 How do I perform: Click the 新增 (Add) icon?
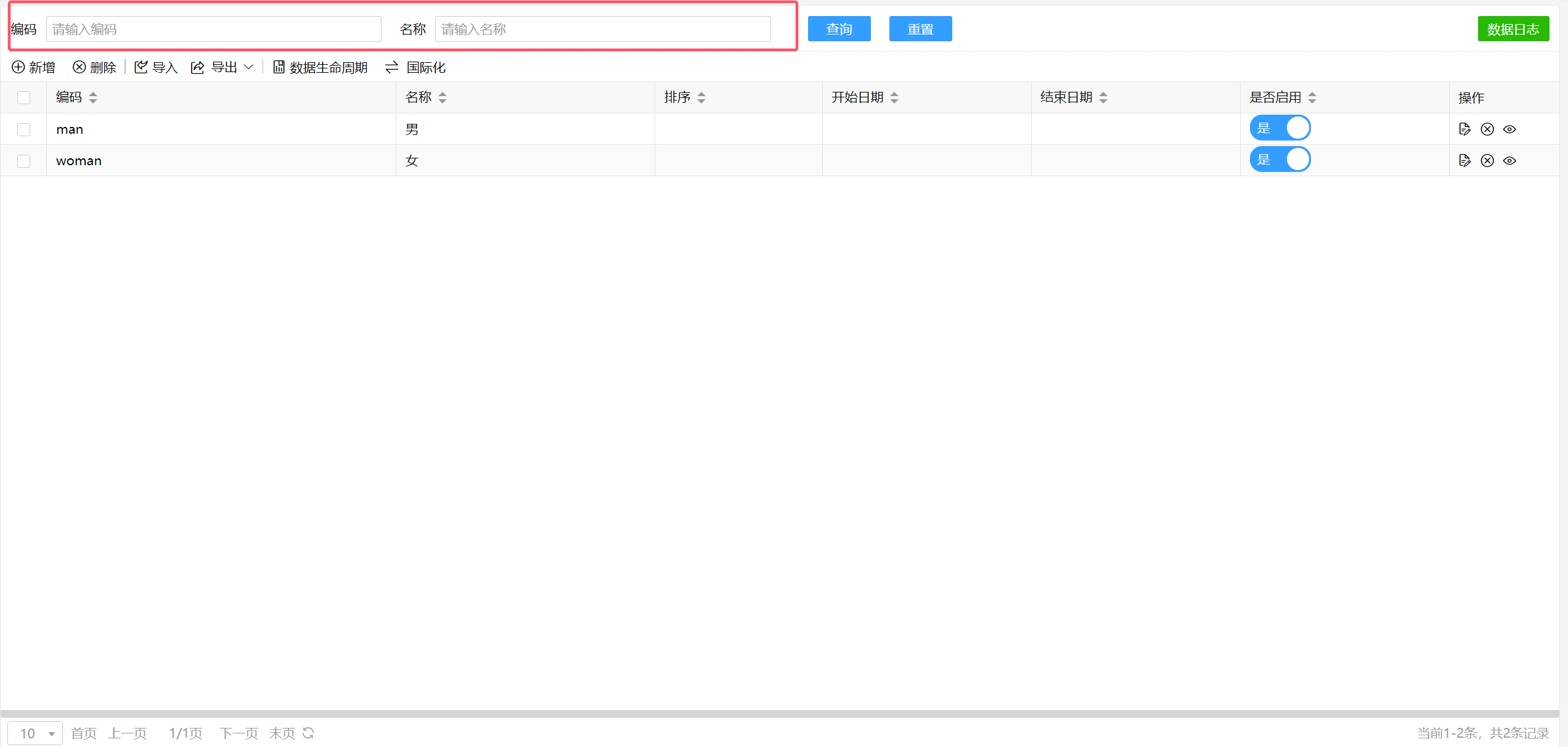point(19,67)
